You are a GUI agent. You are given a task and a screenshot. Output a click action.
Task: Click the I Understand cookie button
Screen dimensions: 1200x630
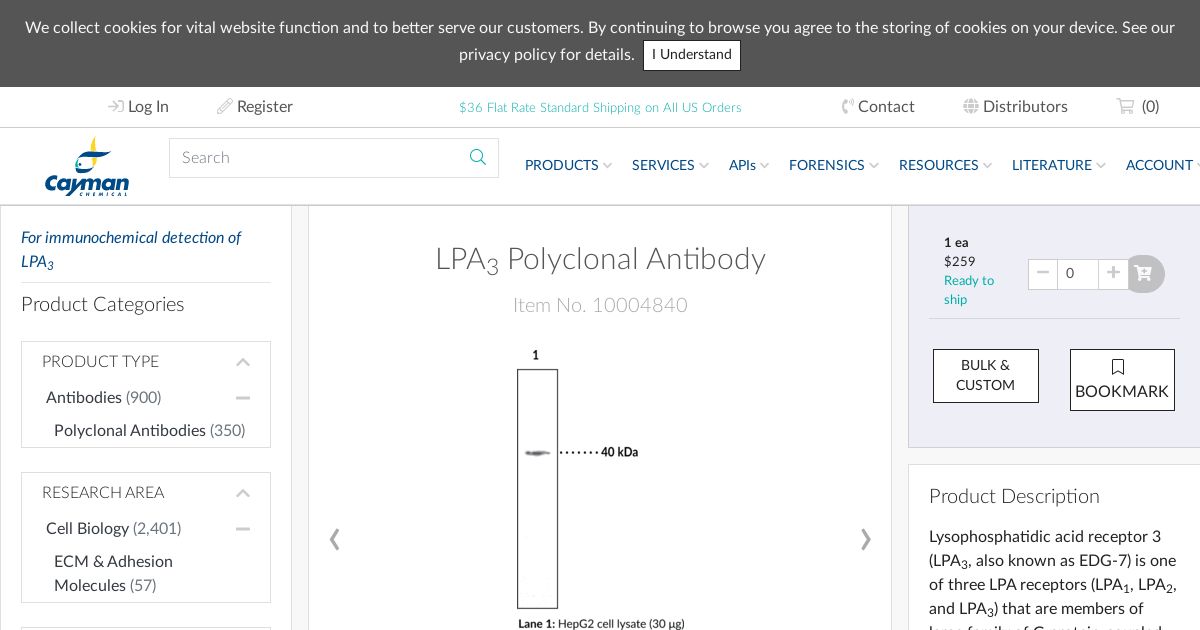pyautogui.click(x=692, y=55)
